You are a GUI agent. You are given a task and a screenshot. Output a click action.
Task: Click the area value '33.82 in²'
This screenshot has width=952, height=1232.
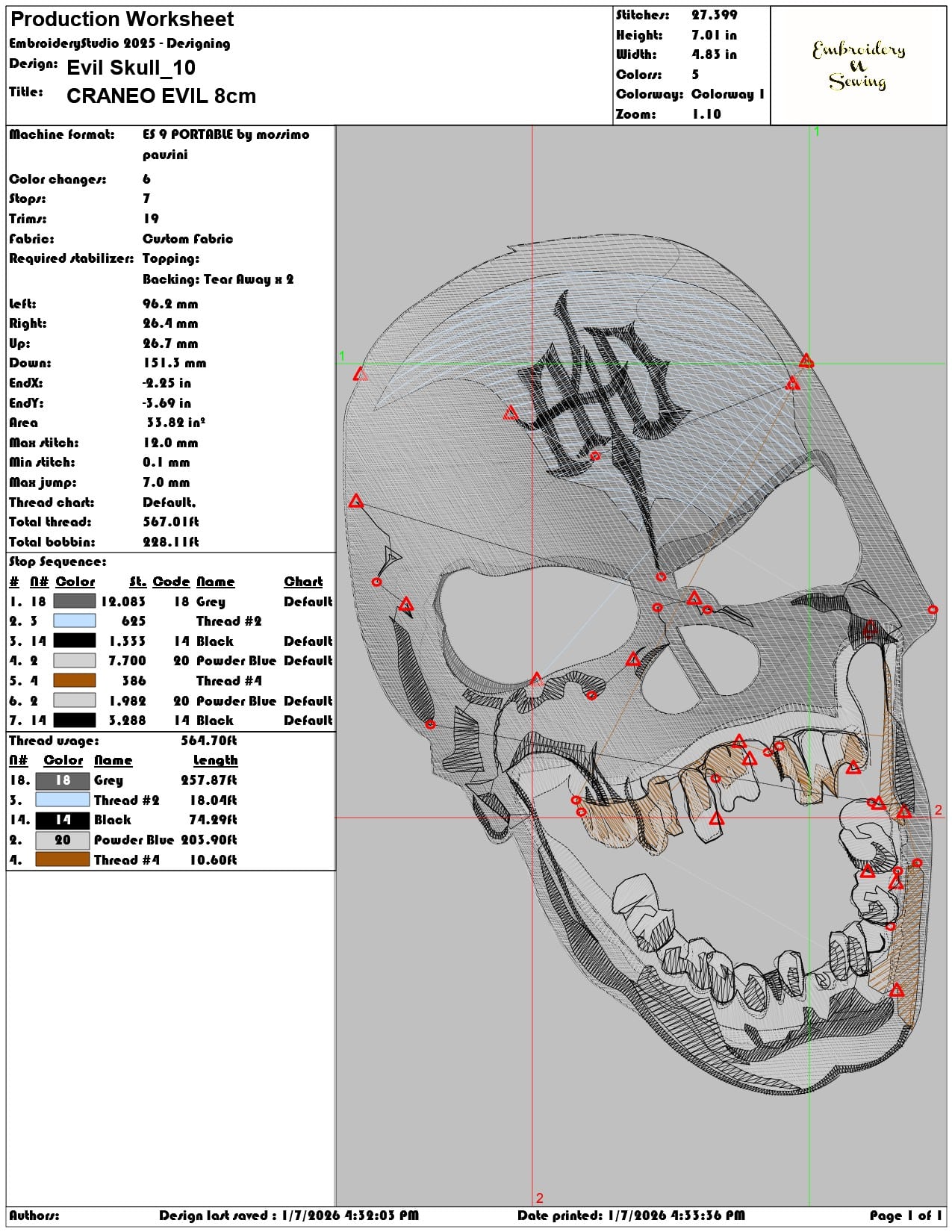pos(175,423)
